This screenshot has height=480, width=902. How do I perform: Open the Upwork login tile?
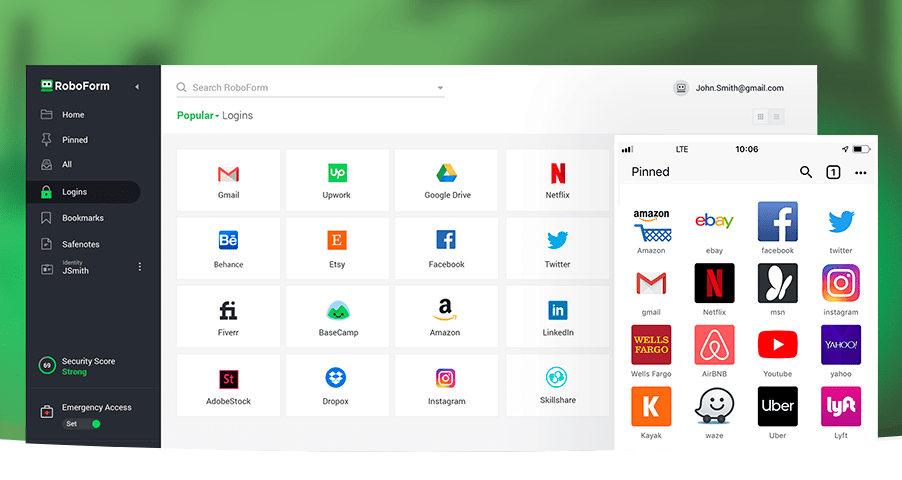(337, 180)
